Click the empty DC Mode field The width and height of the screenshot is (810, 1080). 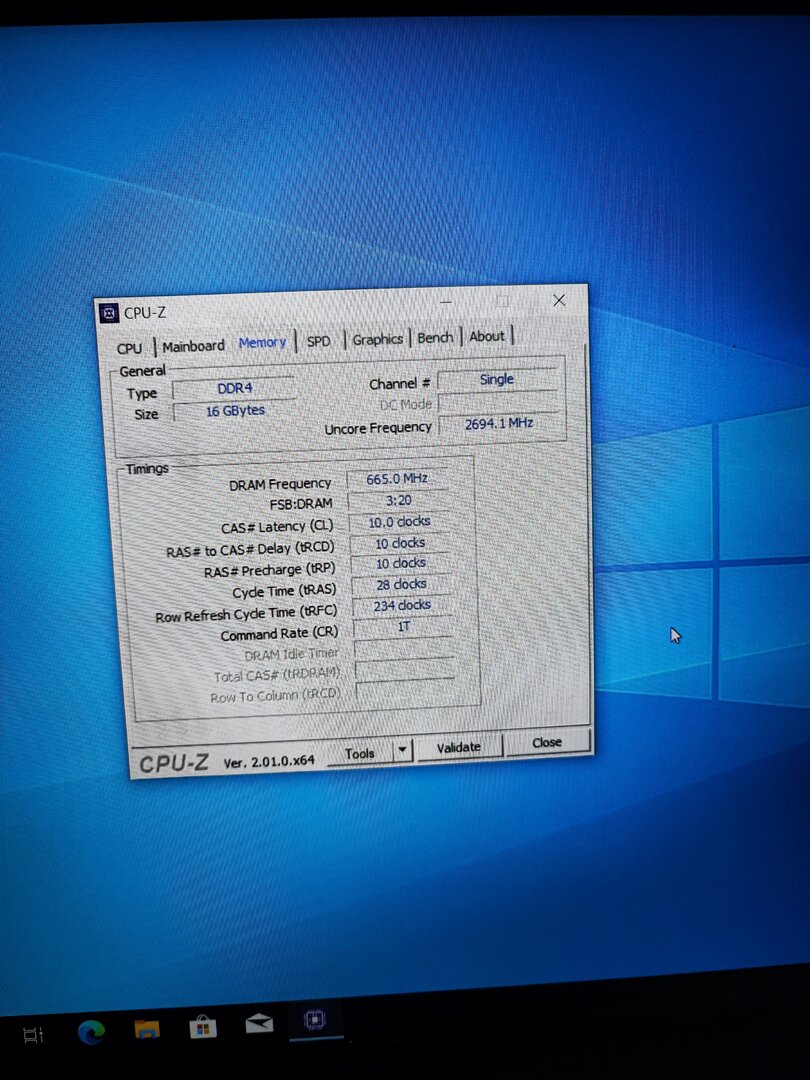(x=497, y=402)
